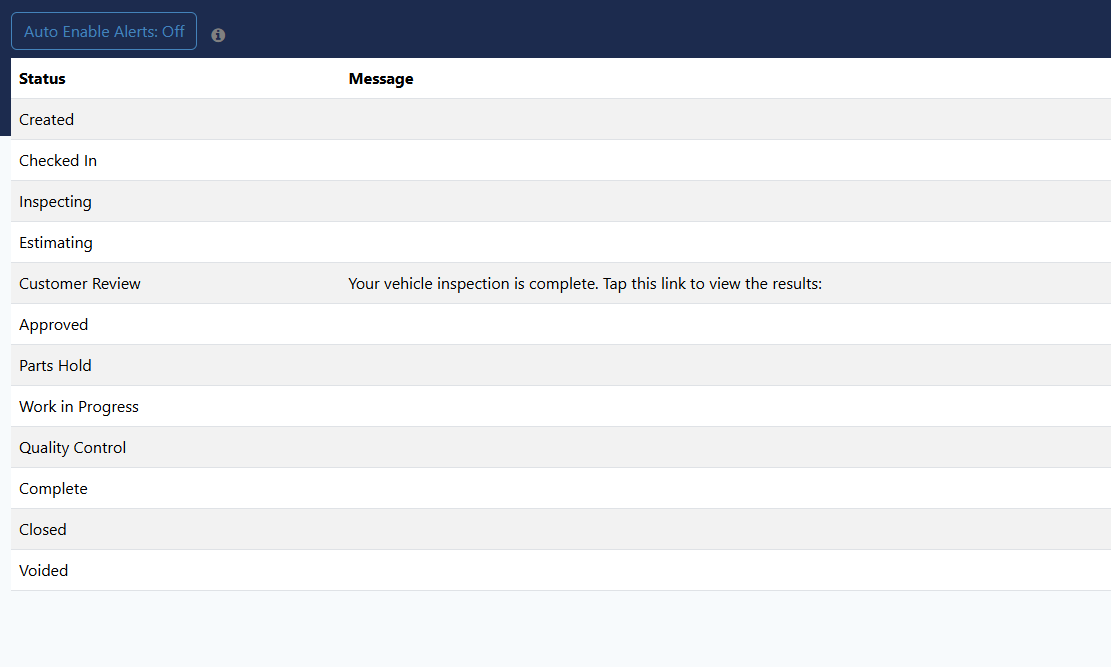Open the Estimating status row
This screenshot has width=1111, height=667.
coord(561,242)
